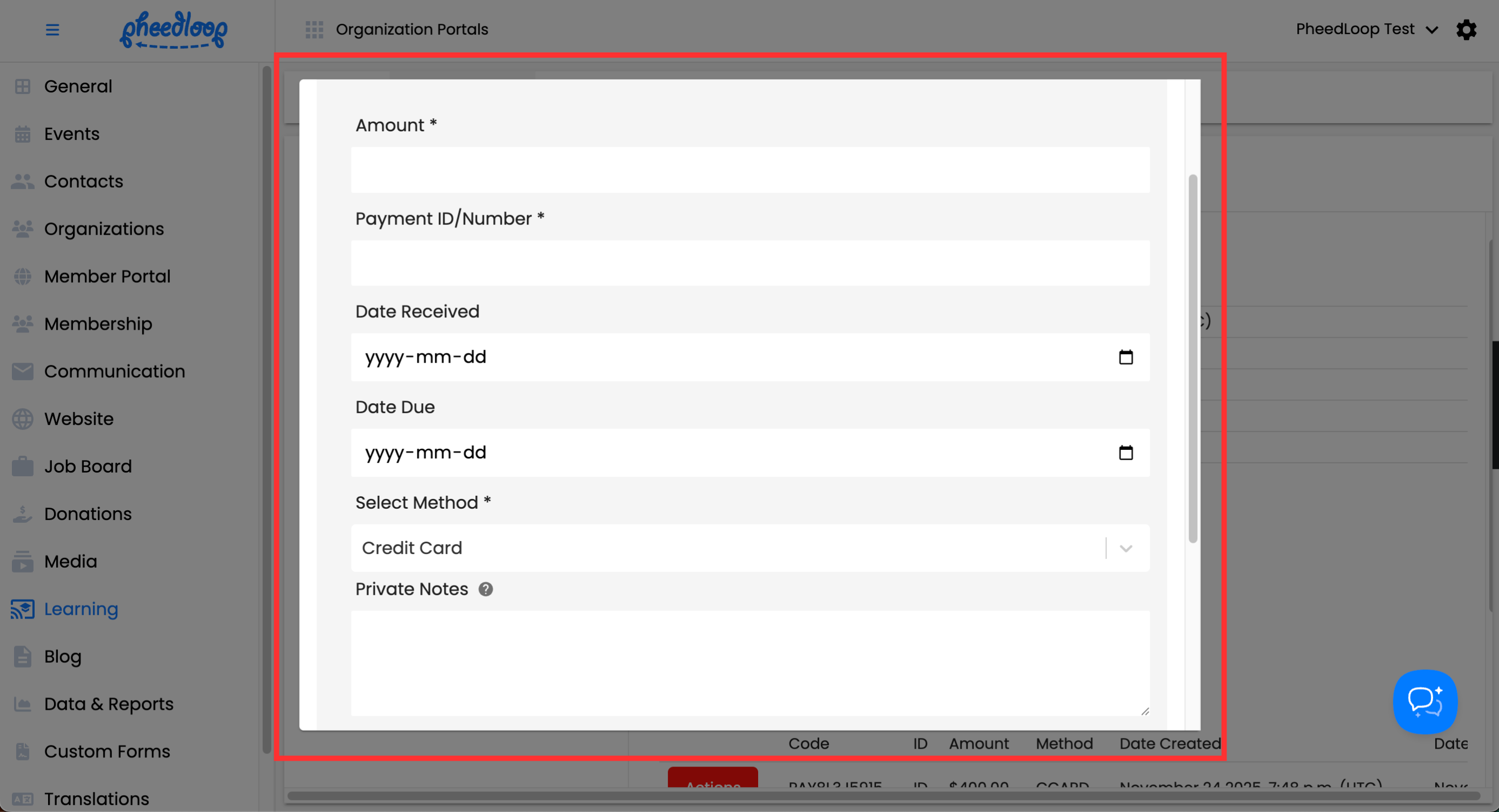Go to Data & Reports section
Screen dimensions: 1499x812
click(108, 704)
